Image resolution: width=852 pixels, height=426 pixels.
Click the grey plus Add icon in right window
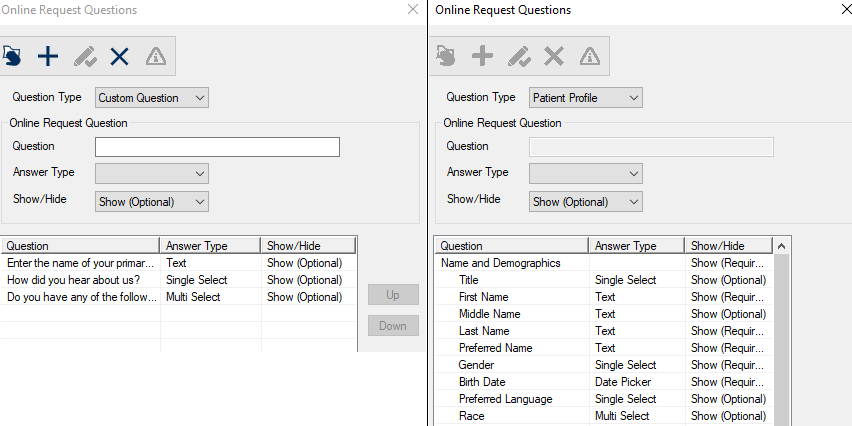click(x=482, y=56)
